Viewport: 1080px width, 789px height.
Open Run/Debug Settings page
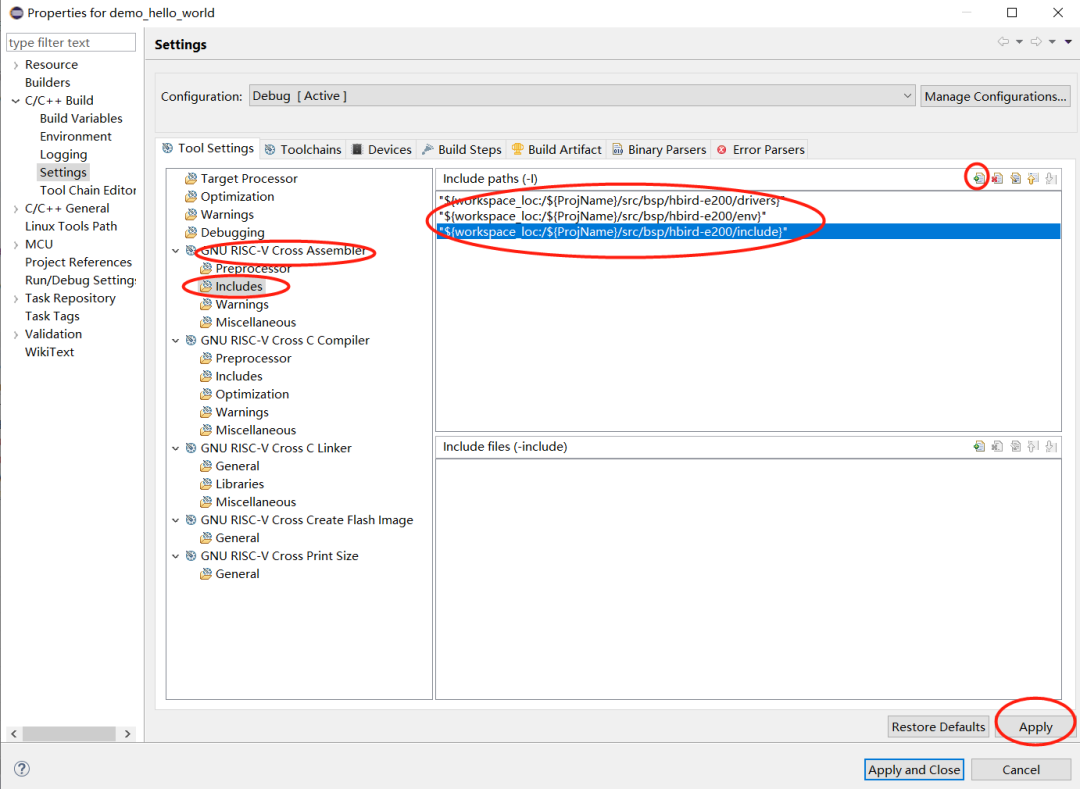click(x=80, y=280)
